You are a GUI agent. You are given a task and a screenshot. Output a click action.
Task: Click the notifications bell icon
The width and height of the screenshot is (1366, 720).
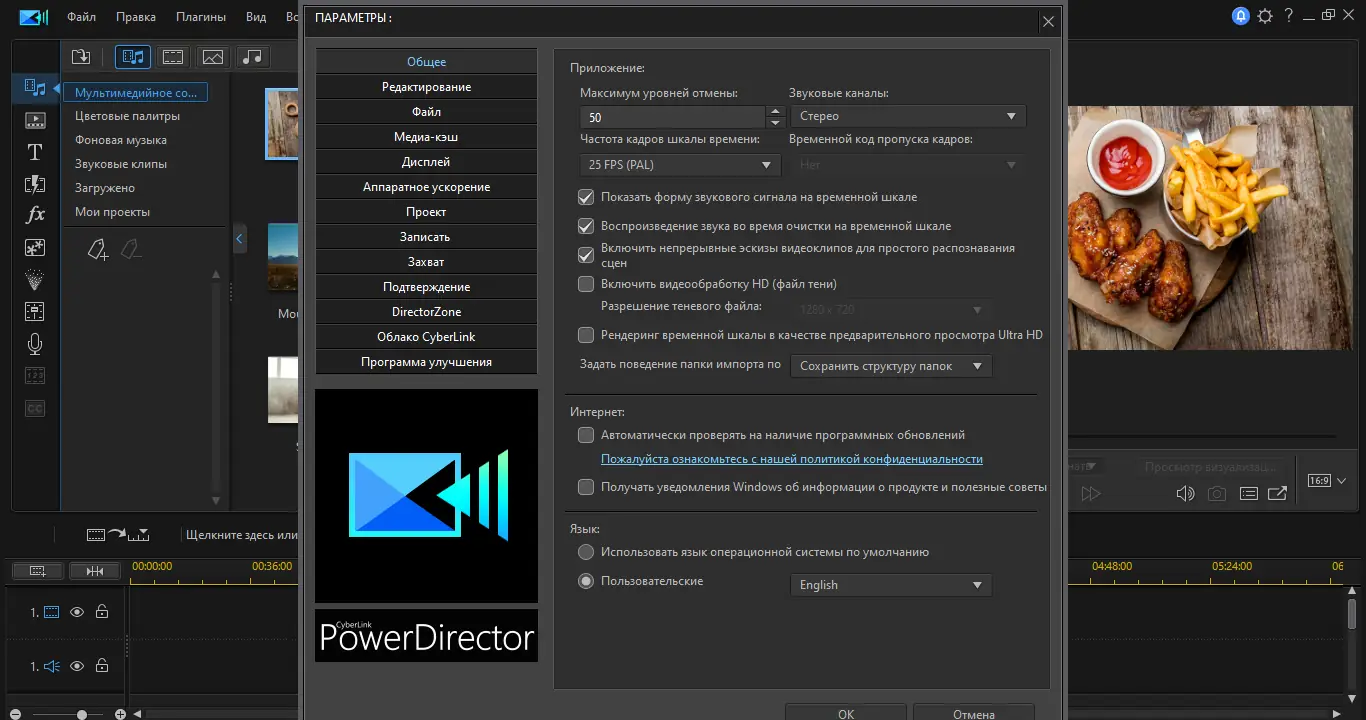pyautogui.click(x=1241, y=15)
